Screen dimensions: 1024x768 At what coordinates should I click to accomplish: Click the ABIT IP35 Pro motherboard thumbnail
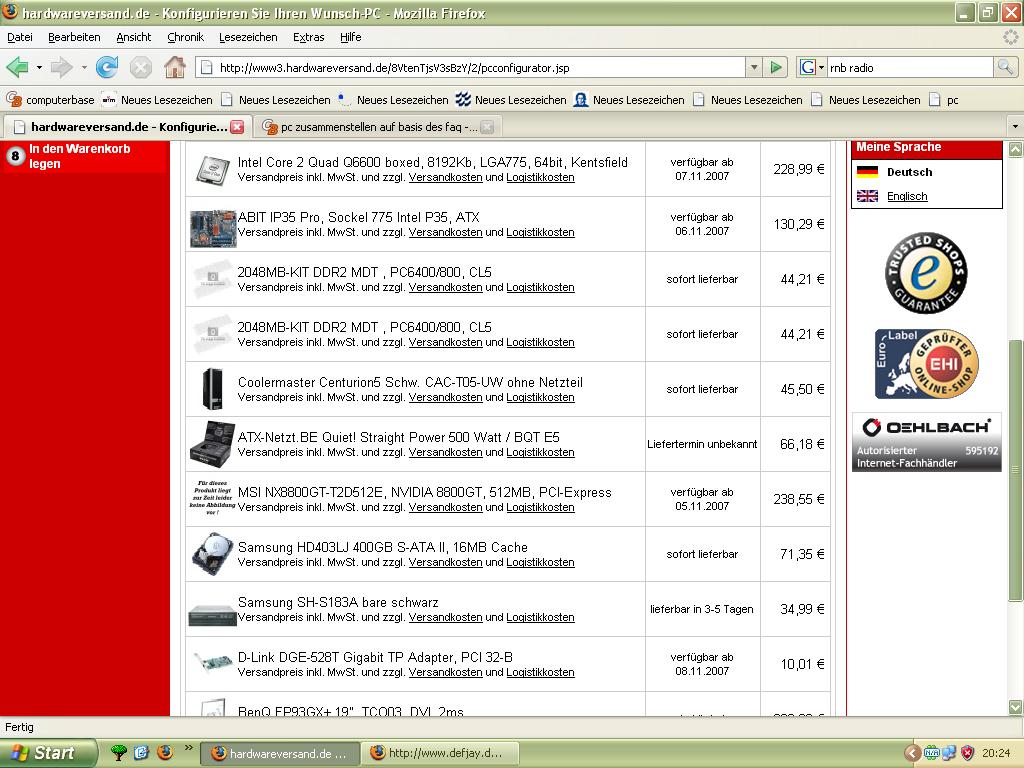pyautogui.click(x=213, y=228)
